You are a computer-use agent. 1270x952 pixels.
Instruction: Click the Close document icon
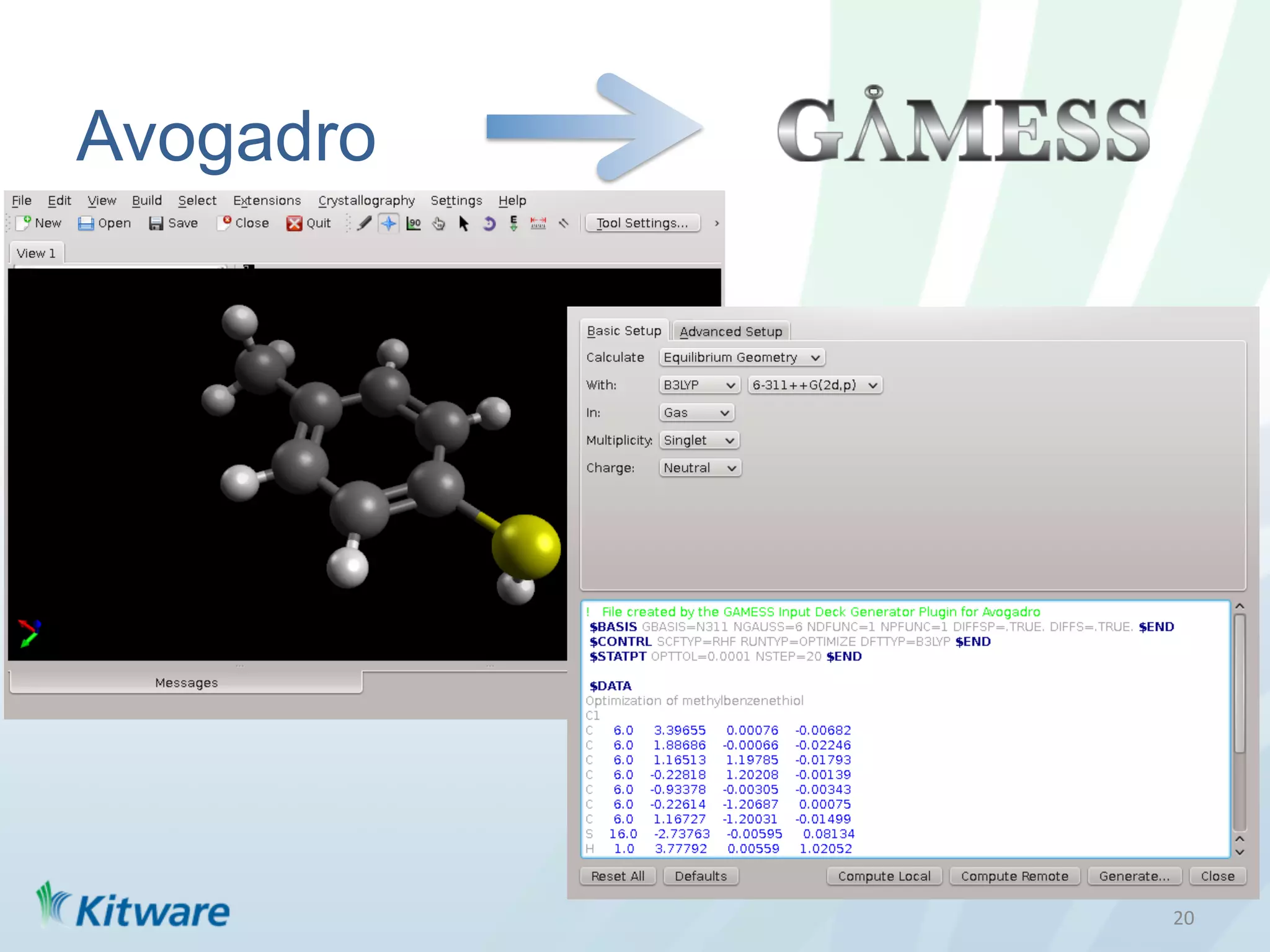point(224,223)
